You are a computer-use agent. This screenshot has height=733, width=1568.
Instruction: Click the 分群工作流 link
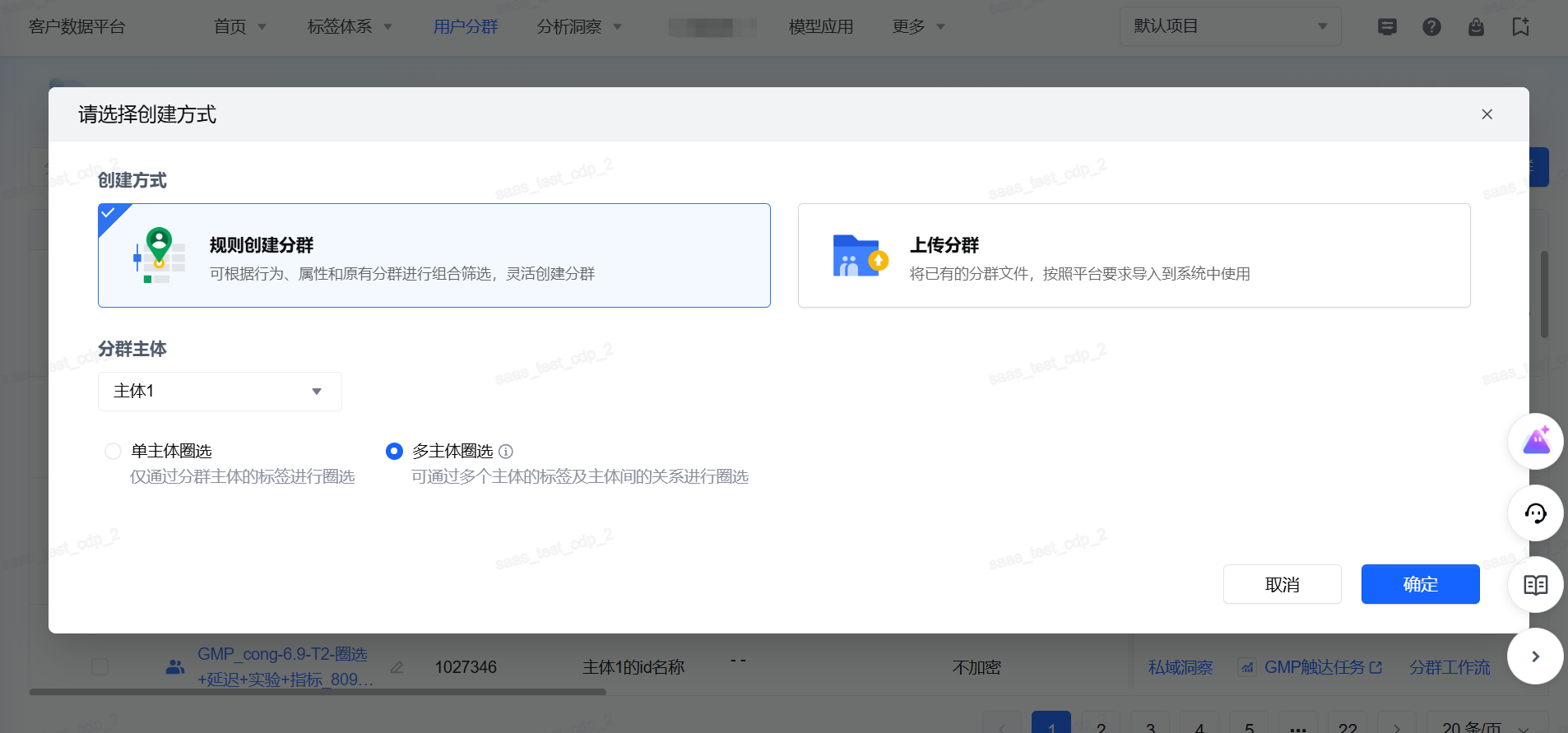[1450, 667]
